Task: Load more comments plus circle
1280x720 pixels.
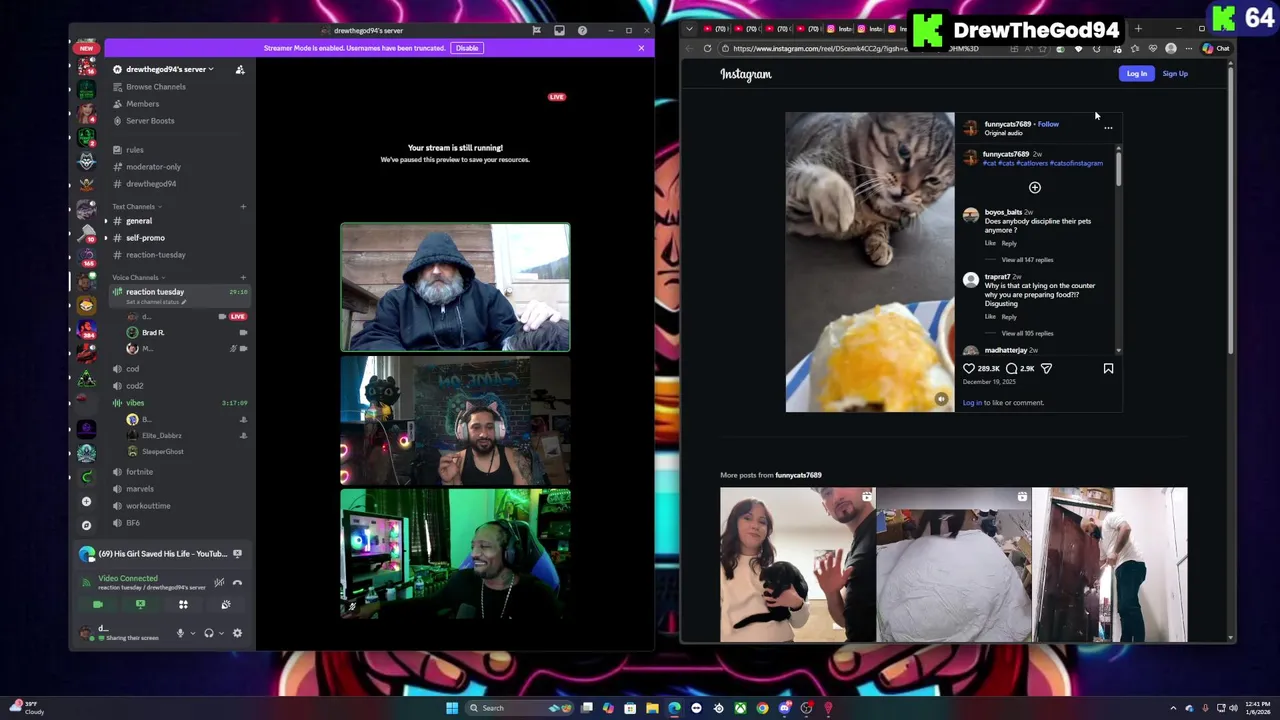Action: click(1035, 187)
